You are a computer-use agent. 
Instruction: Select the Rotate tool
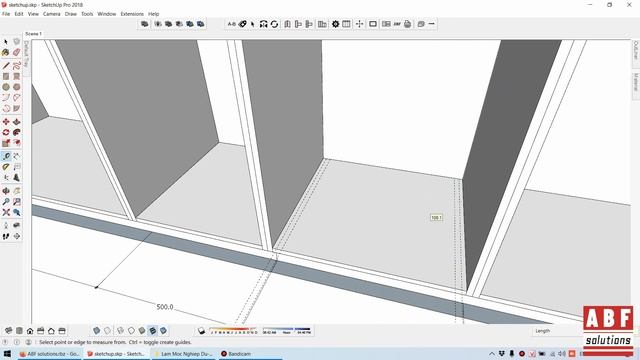(6, 132)
